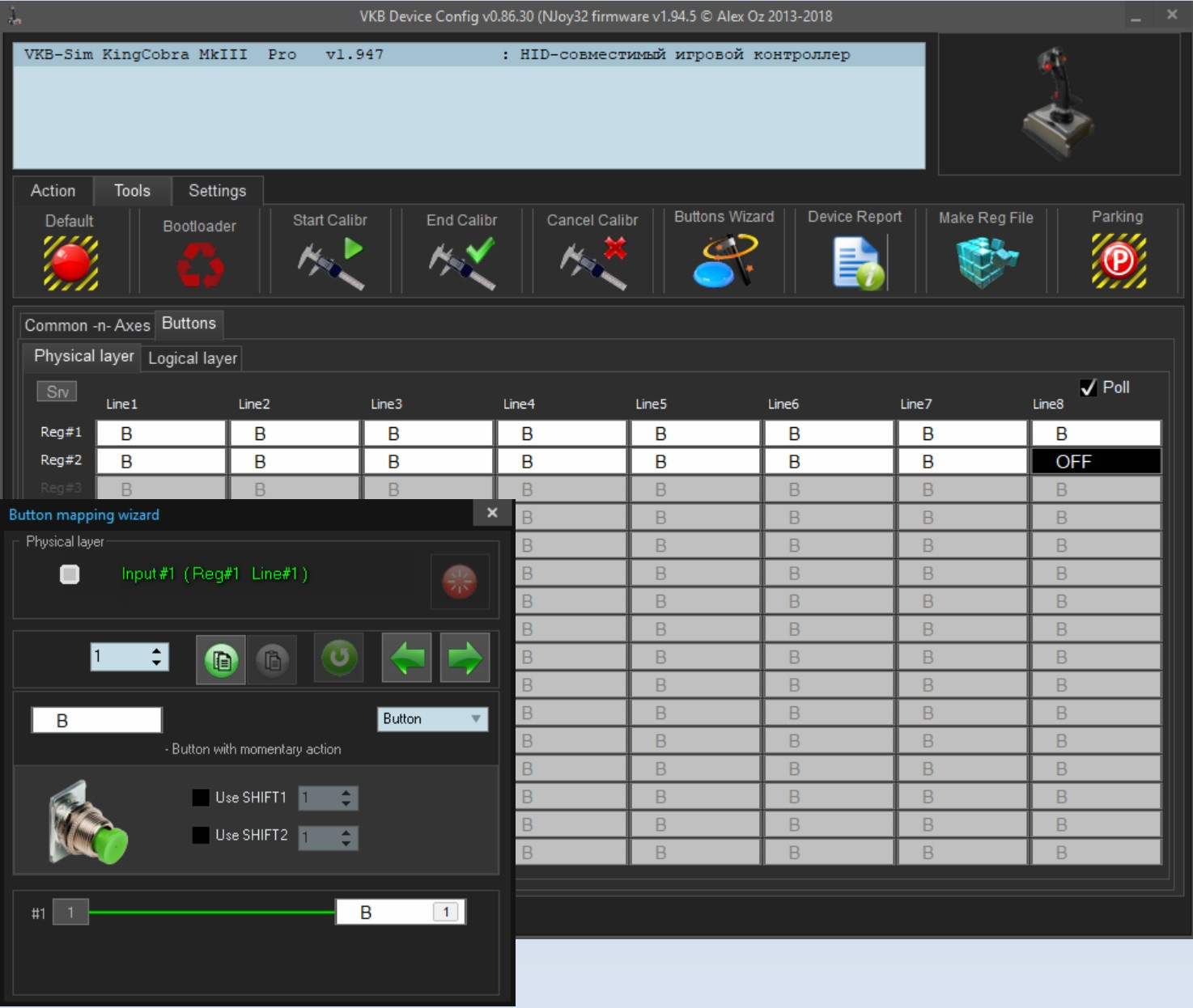1193x1008 pixels.
Task: Toggle the Physical layer input indicator checkbox
Action: click(70, 574)
